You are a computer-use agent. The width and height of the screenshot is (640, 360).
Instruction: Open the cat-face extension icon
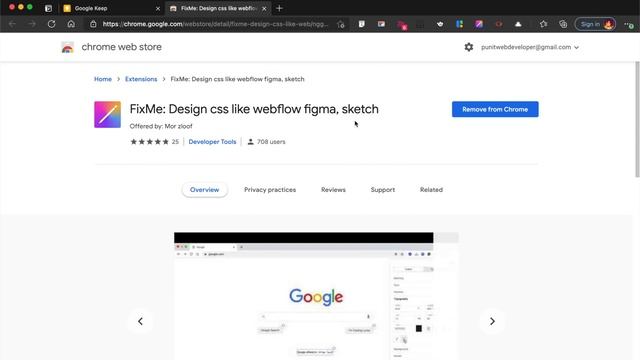[x=440, y=24]
